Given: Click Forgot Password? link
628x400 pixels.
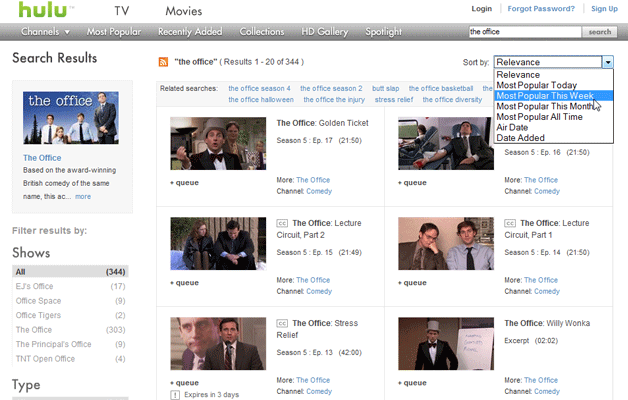Looking at the screenshot, I should [541, 9].
